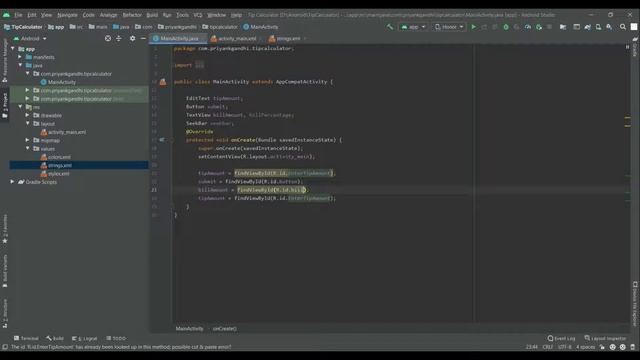Open the TODO tool window
Viewport: 640px width, 360px height.
tap(116, 338)
